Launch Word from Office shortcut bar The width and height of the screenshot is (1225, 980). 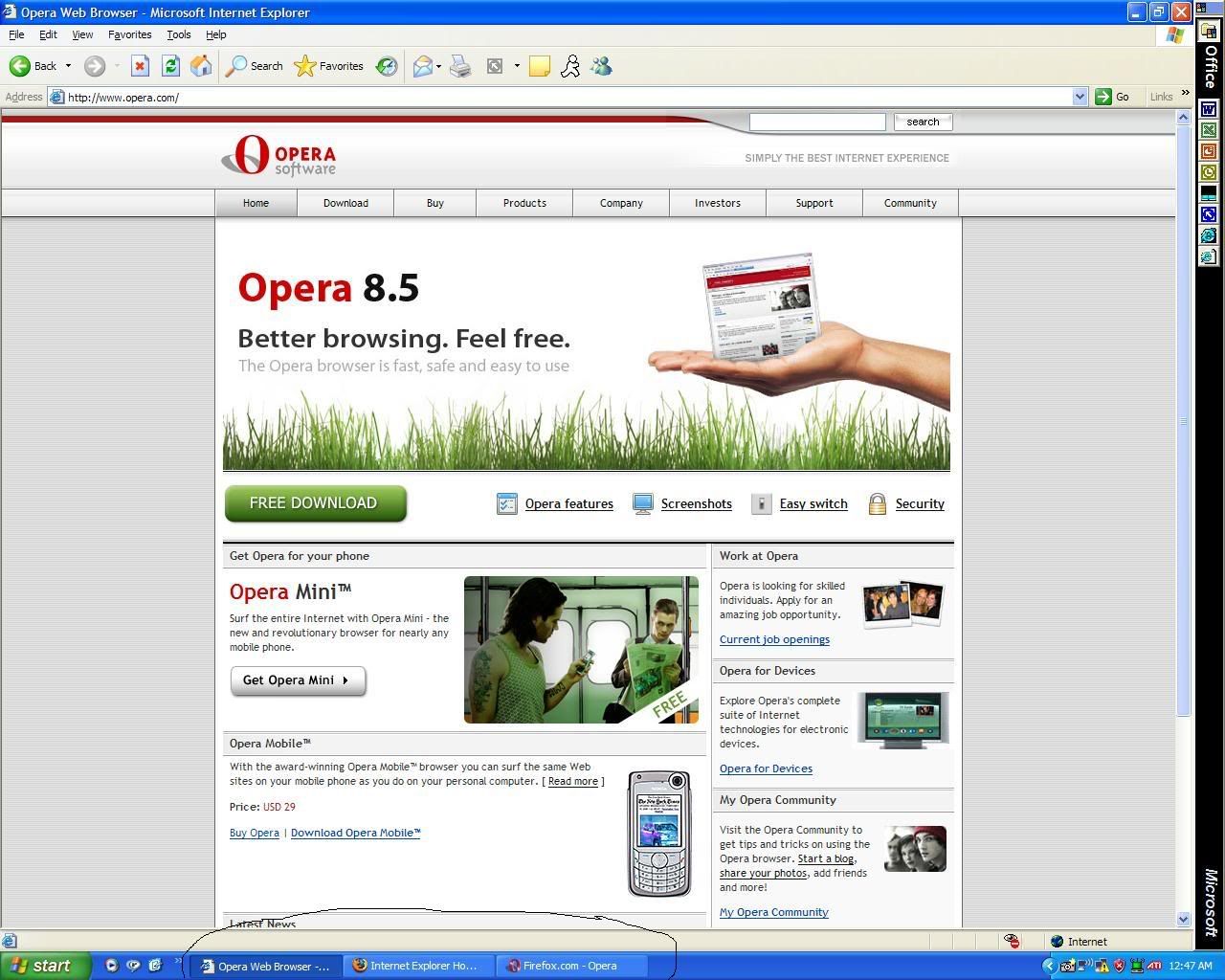pos(1209,109)
